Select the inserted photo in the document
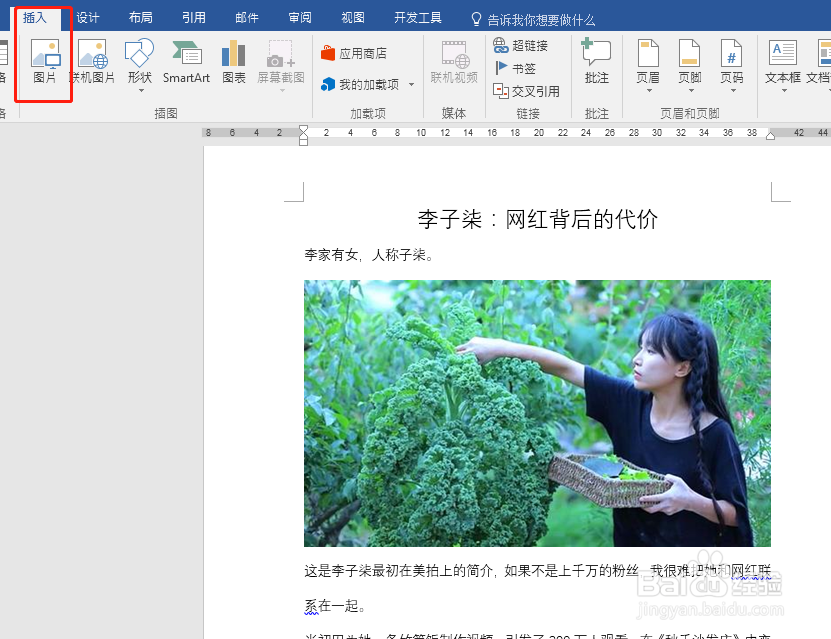This screenshot has width=831, height=639. pyautogui.click(x=537, y=413)
